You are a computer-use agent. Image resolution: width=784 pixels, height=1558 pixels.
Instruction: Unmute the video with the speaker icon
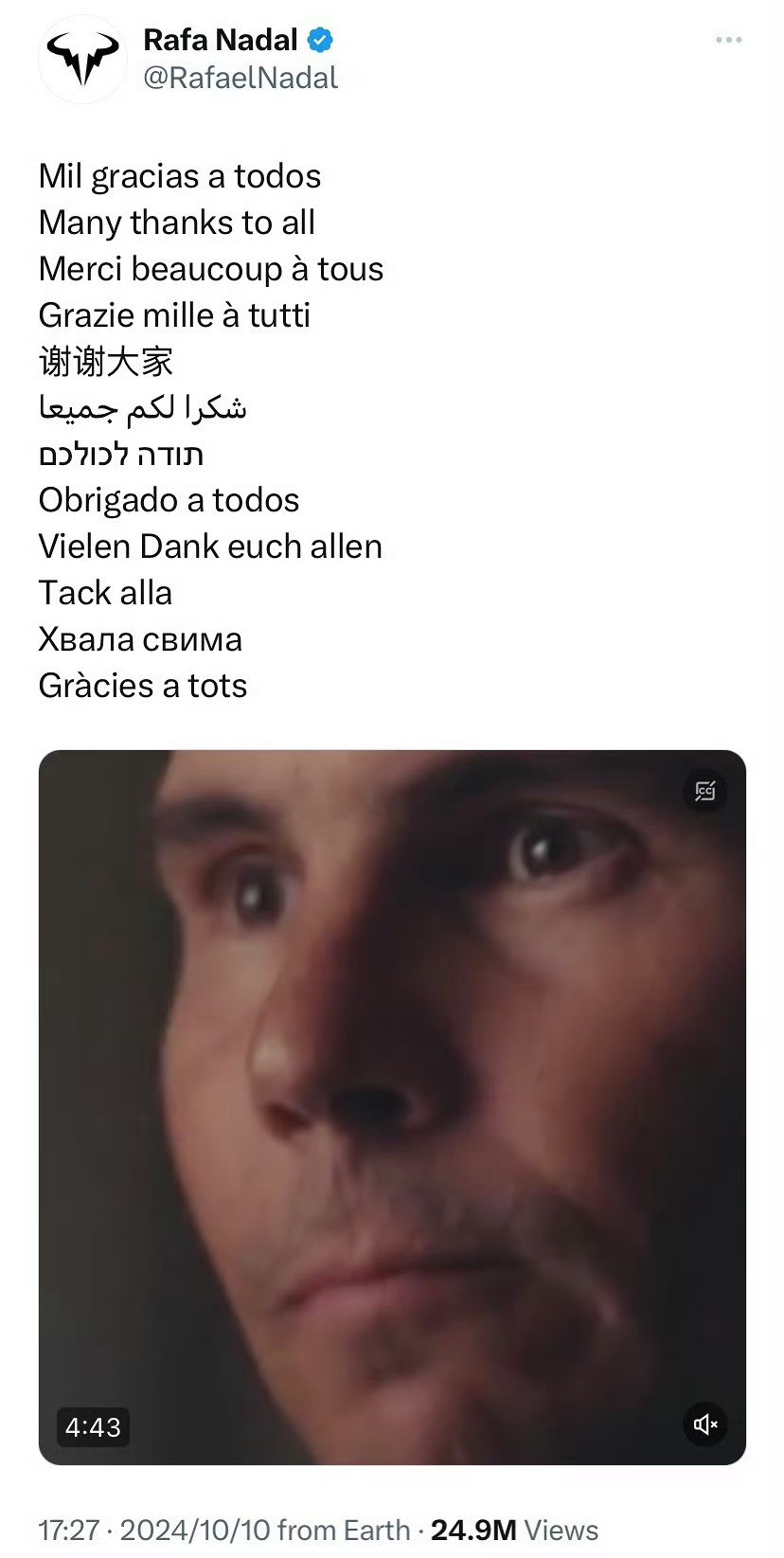(705, 1424)
